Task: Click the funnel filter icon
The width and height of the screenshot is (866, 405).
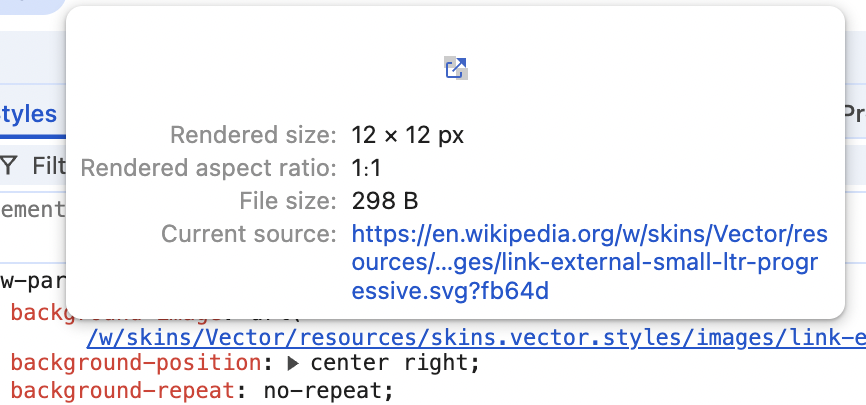Action: coord(9,165)
